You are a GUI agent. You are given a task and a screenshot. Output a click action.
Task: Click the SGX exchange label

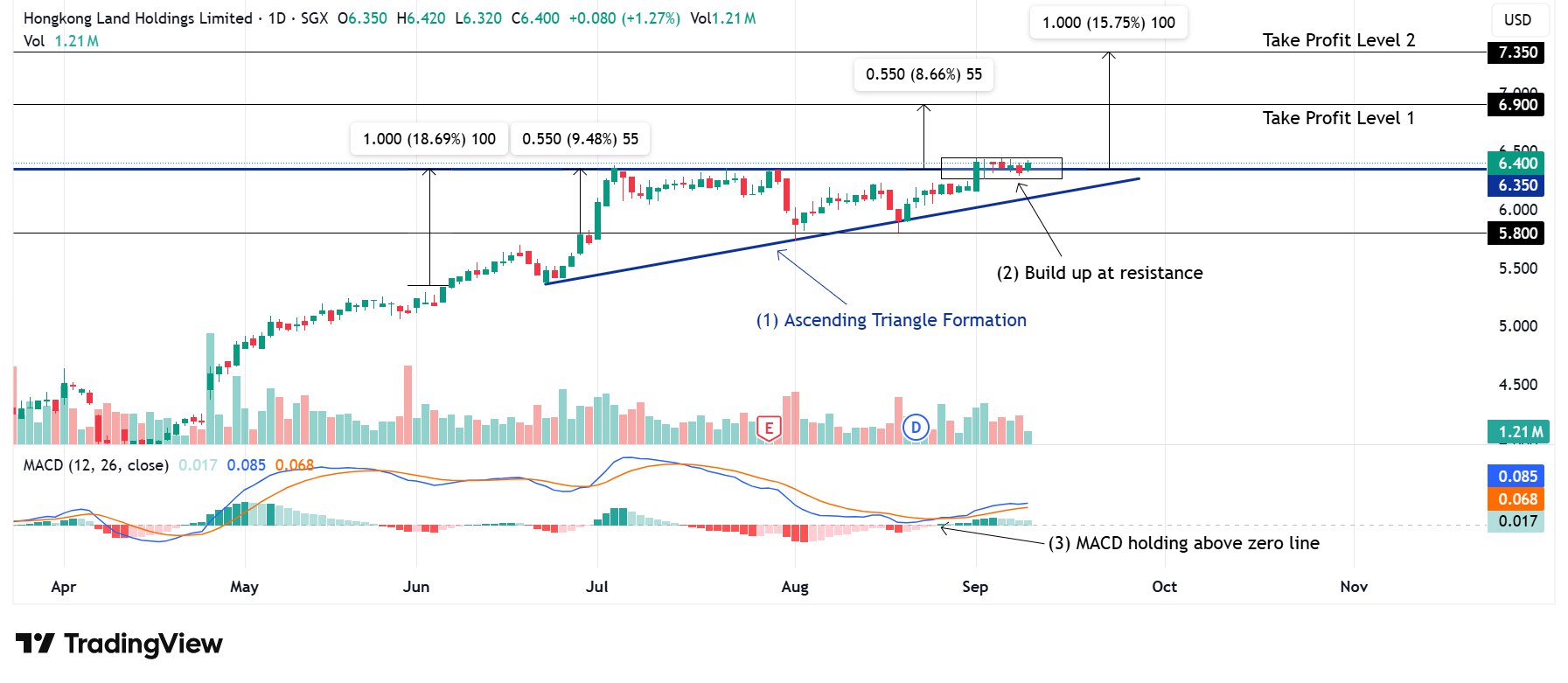pyautogui.click(x=314, y=18)
